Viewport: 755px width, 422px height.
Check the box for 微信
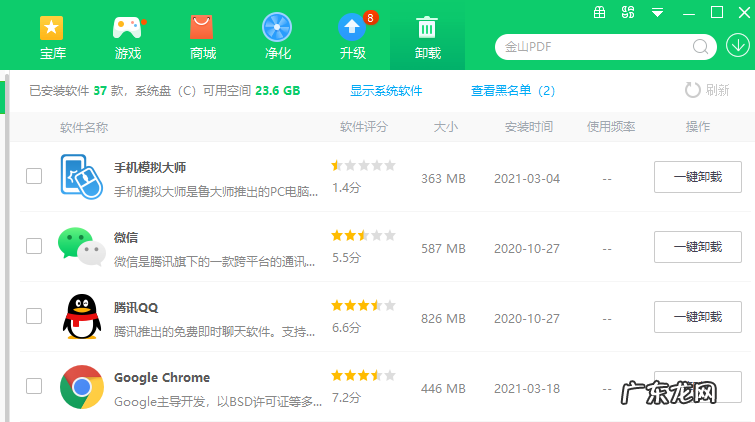click(x=34, y=246)
